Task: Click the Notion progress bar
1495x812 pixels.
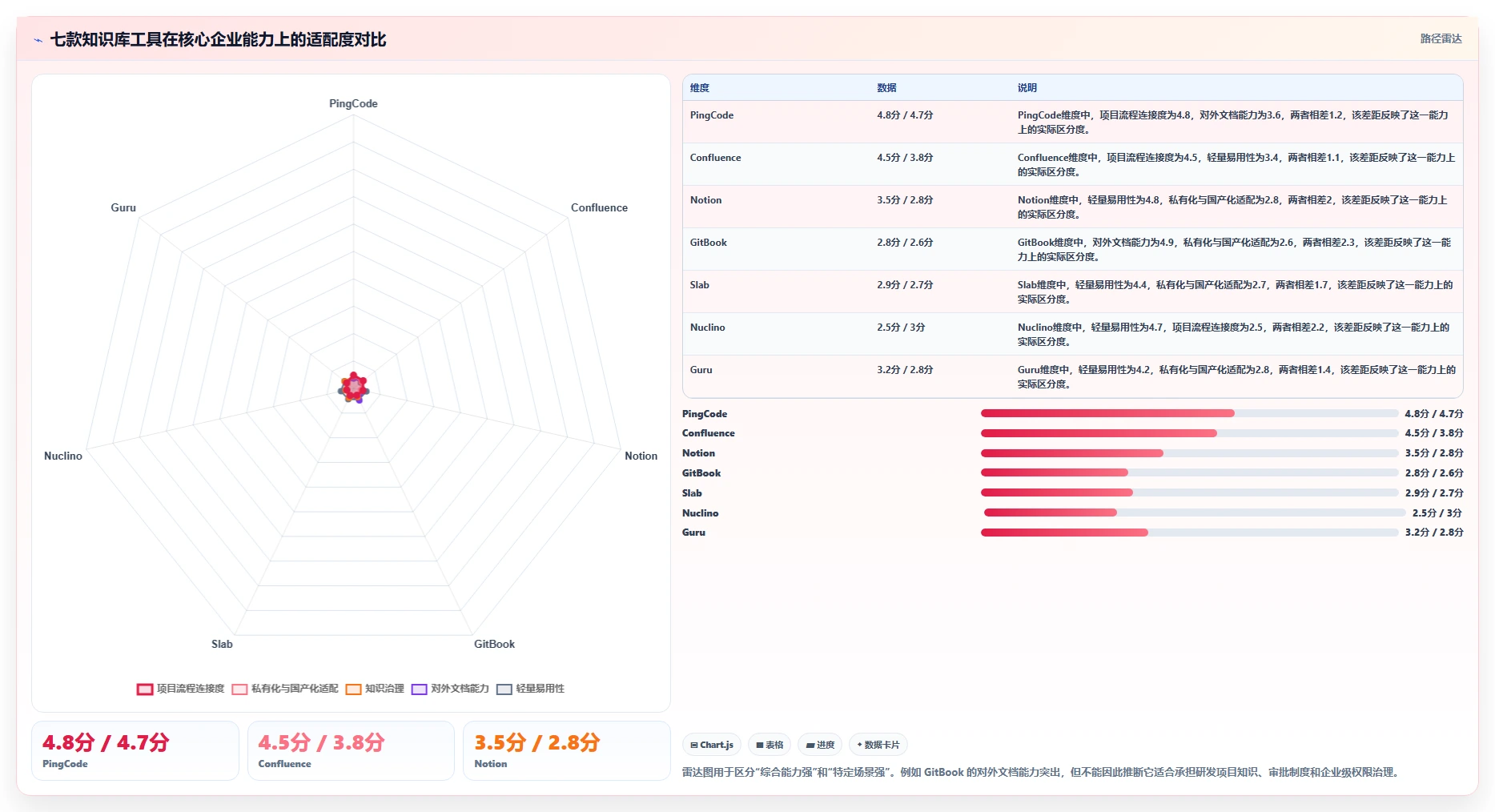Action: coord(1189,453)
